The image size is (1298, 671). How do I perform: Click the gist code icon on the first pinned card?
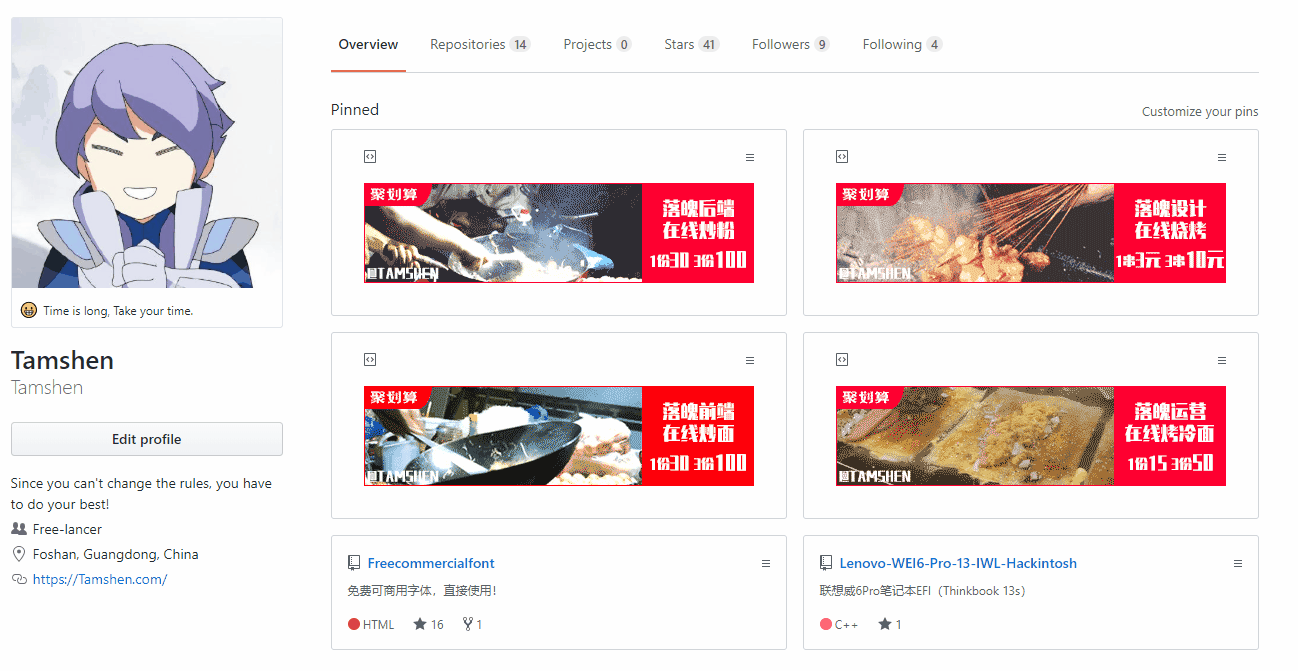369,157
